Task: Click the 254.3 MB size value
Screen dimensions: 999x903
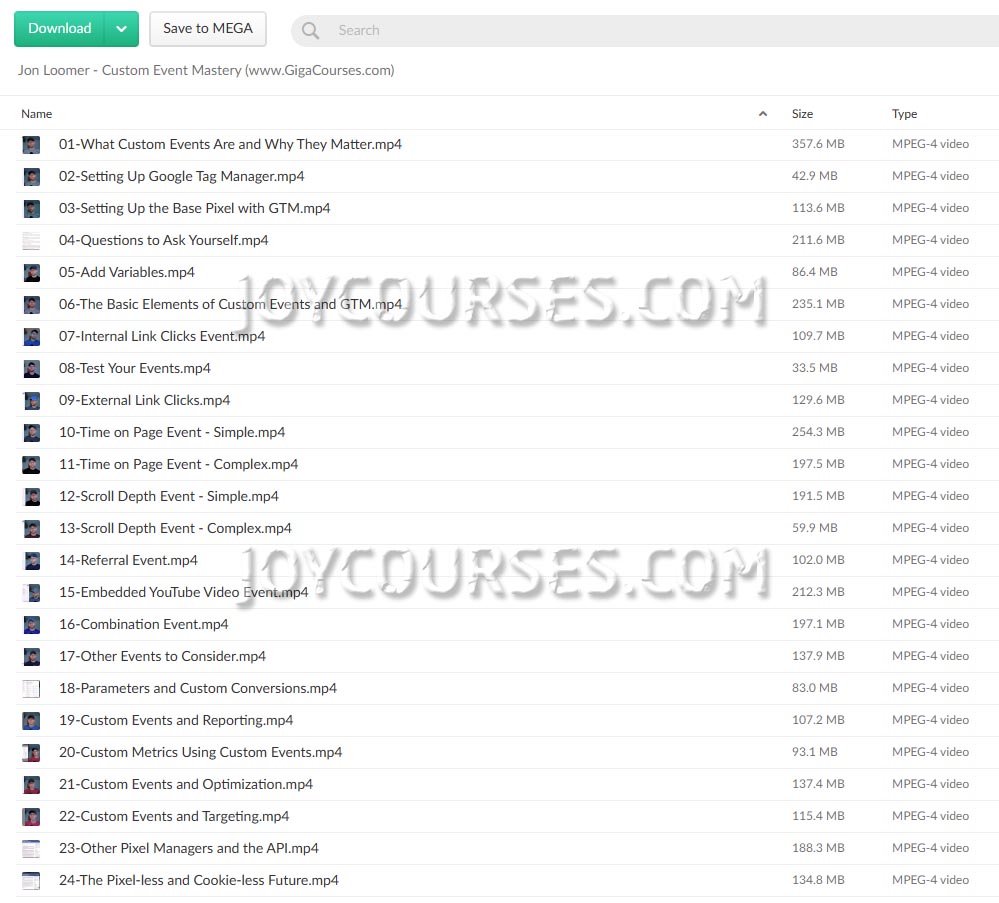Action: point(818,432)
